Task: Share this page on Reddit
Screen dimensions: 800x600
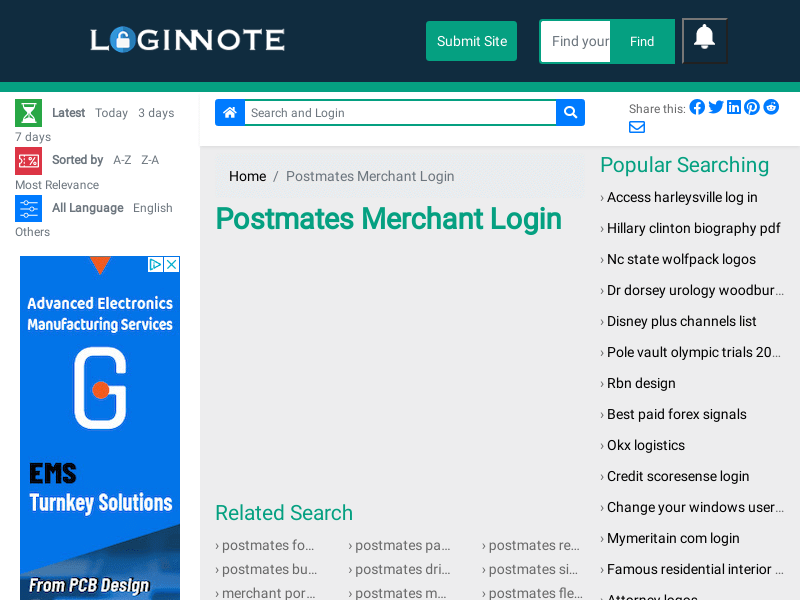Action: 771,107
